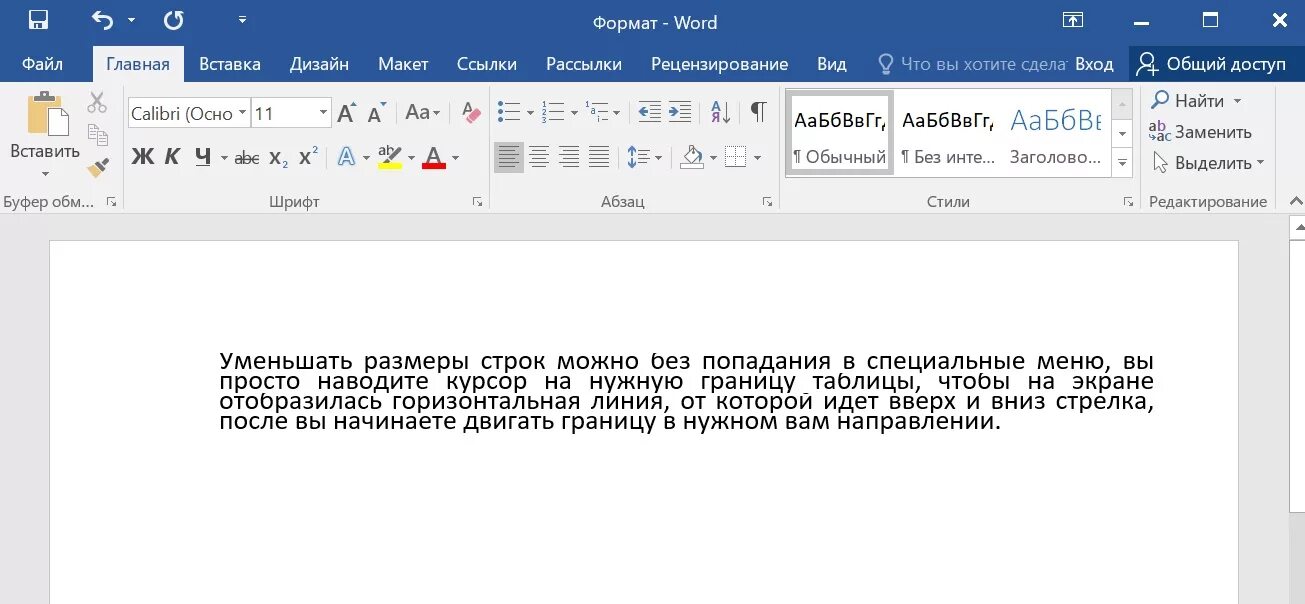The height and width of the screenshot is (604, 1305).
Task: Toggle bold Ж formatting
Action: [143, 157]
